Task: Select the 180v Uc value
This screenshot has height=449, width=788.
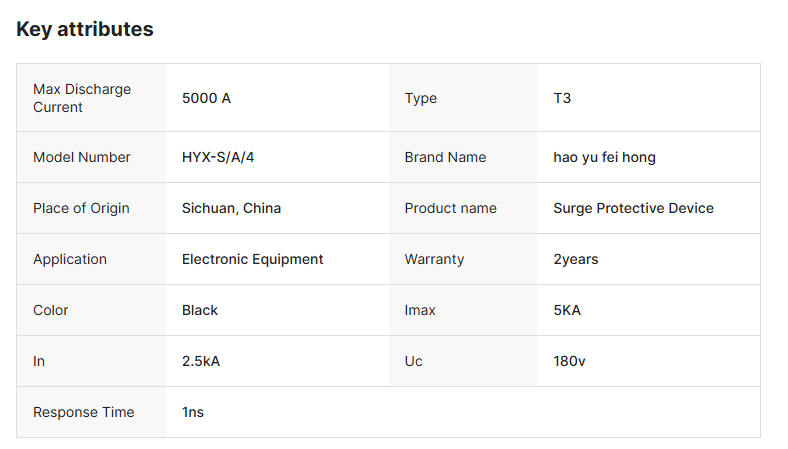Action: coord(569,361)
